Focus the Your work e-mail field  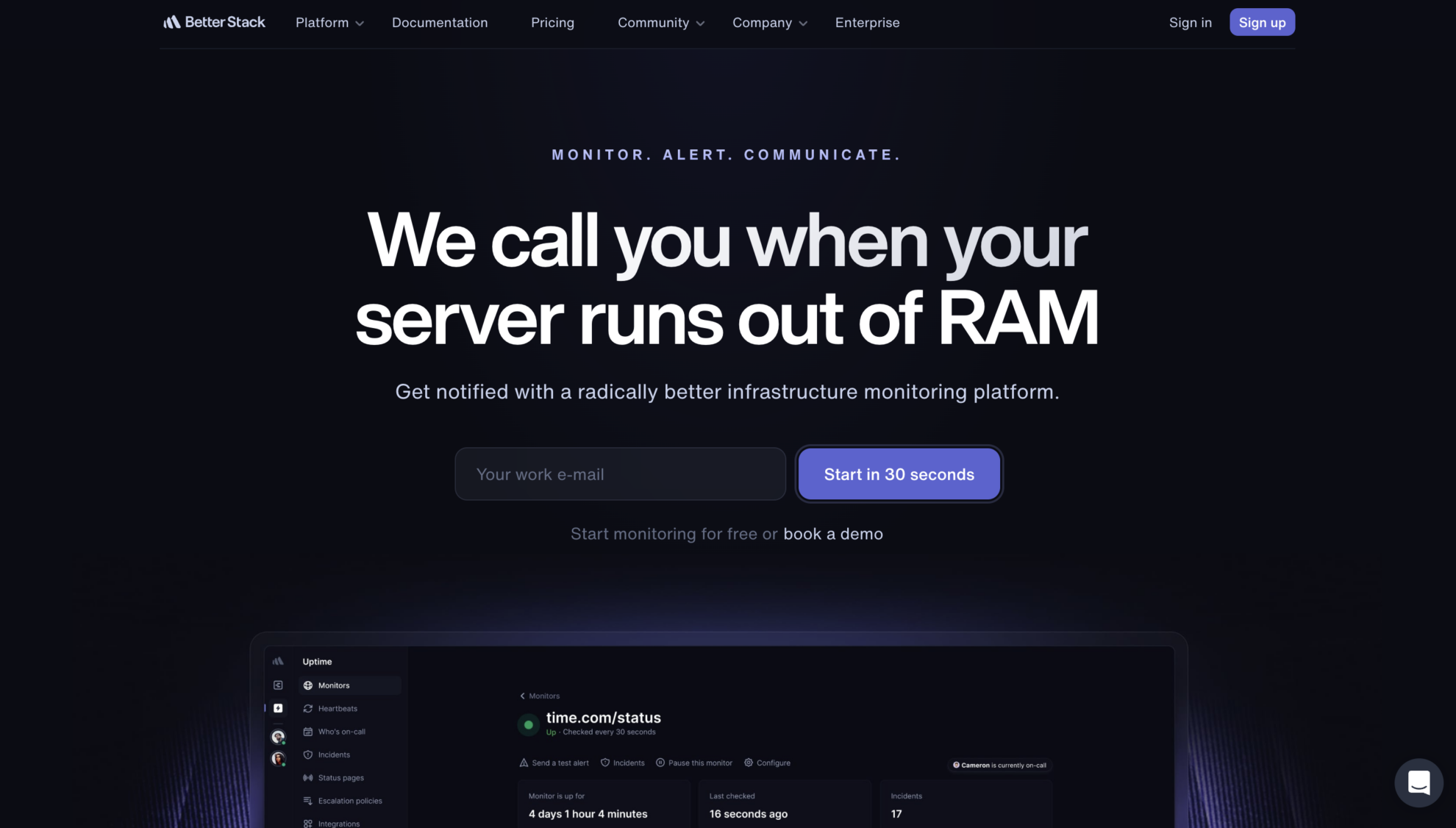620,474
